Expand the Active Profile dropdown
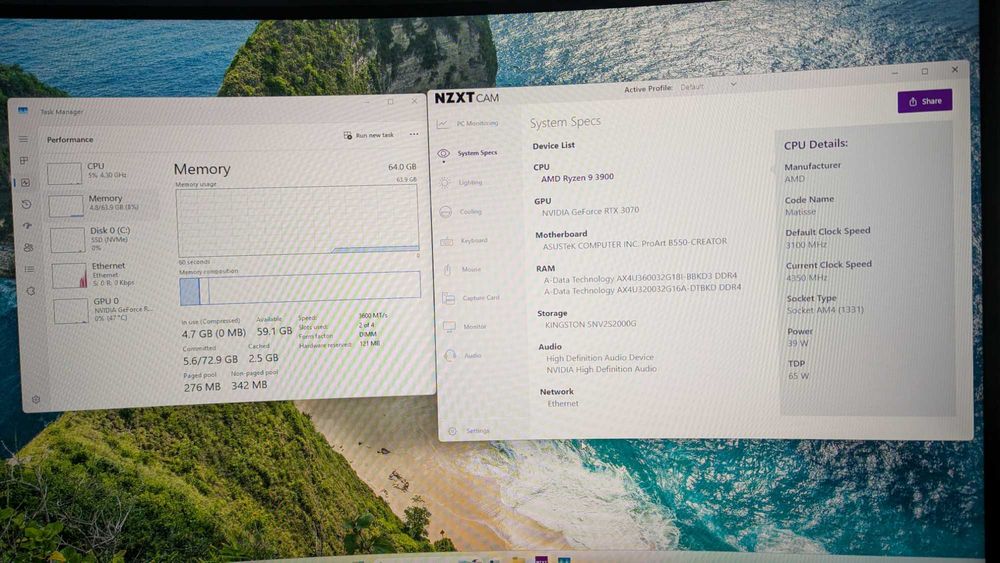Image resolution: width=1000 pixels, height=563 pixels. 733,84
